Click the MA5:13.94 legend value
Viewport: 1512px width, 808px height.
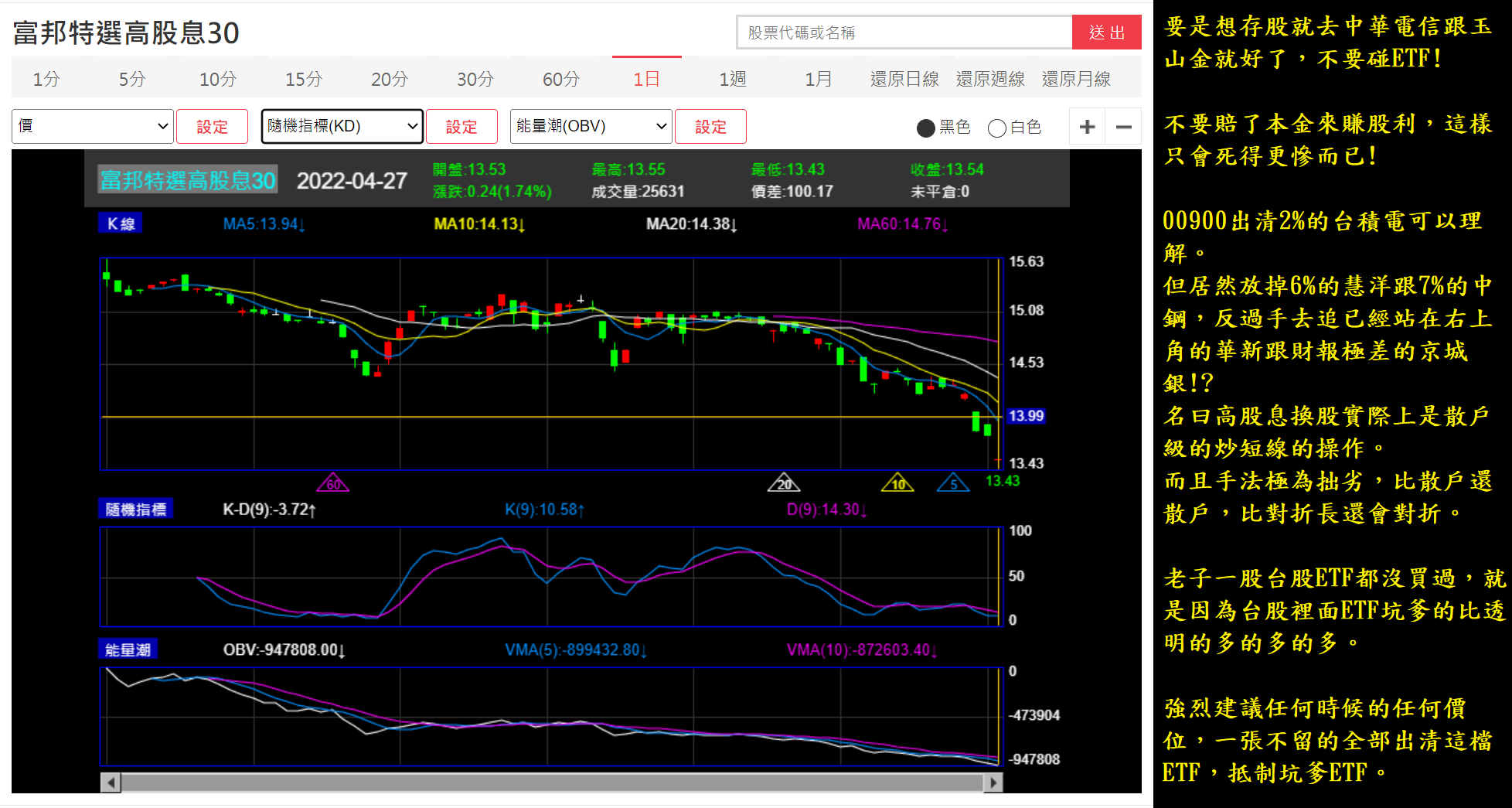[x=264, y=224]
